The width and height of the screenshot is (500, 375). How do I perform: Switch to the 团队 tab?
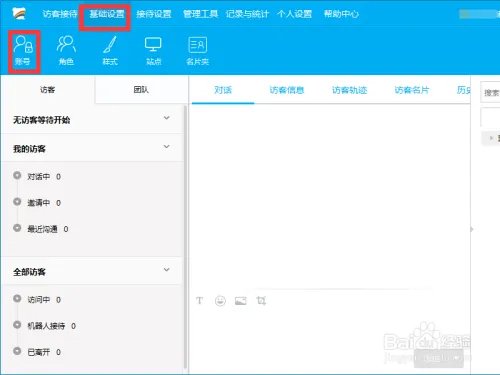click(x=141, y=90)
